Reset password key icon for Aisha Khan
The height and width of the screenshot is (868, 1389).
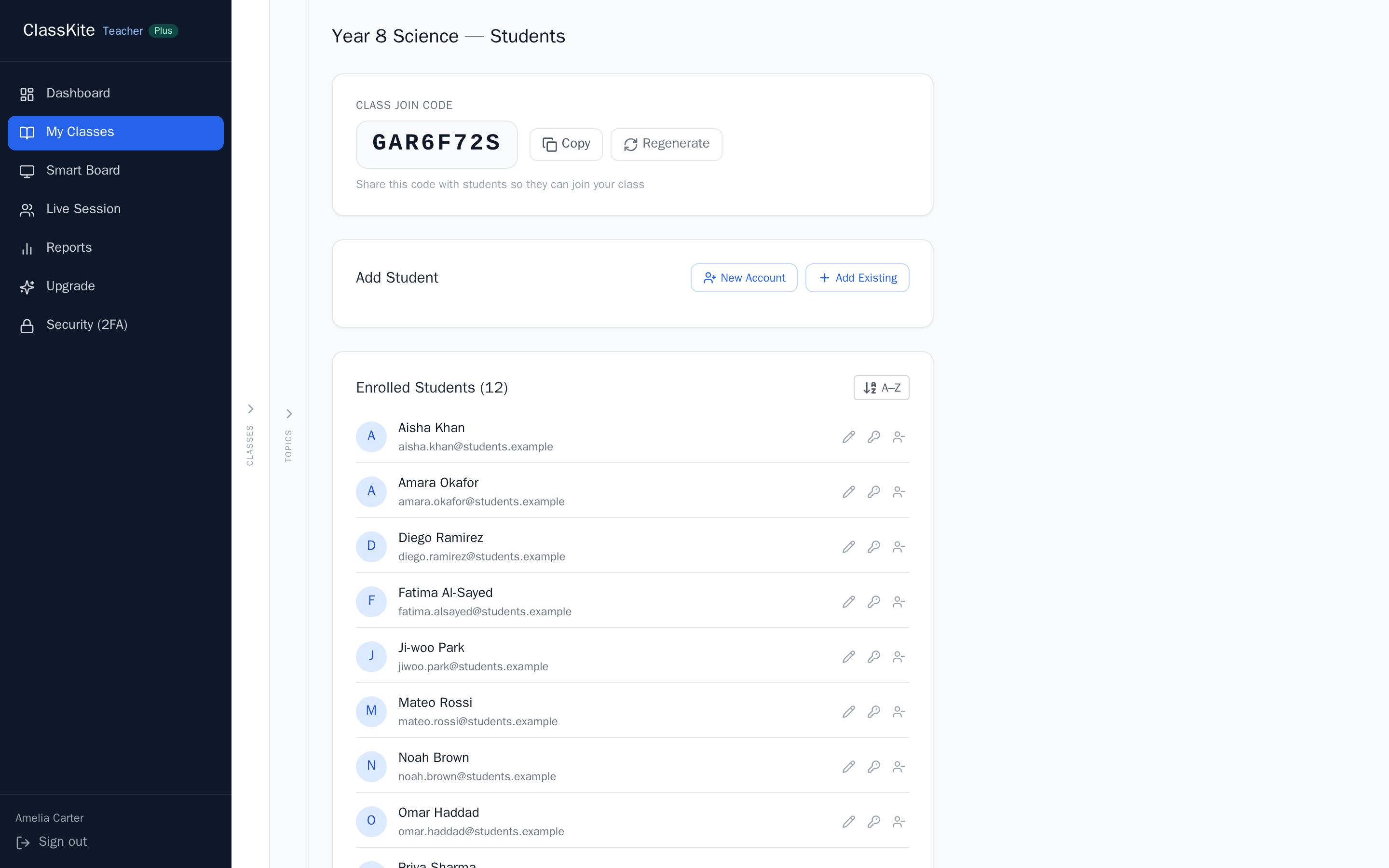873,437
